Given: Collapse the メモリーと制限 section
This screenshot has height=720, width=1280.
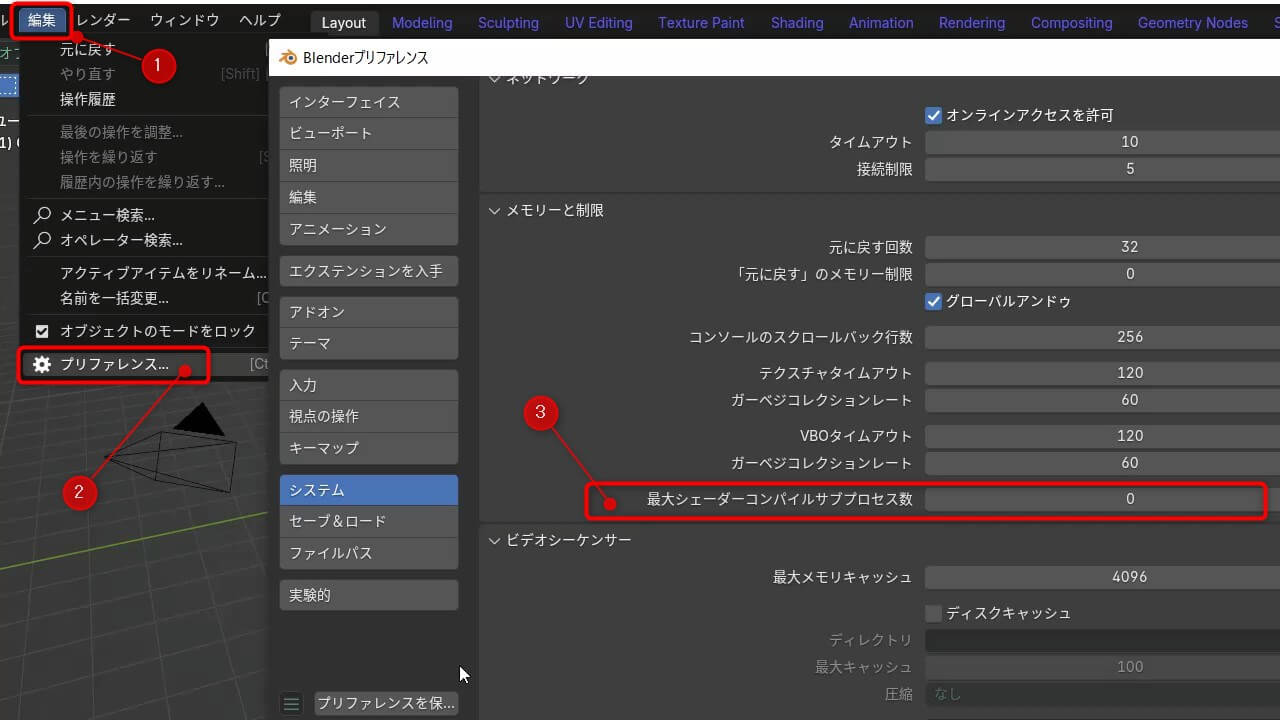Looking at the screenshot, I should pos(494,210).
